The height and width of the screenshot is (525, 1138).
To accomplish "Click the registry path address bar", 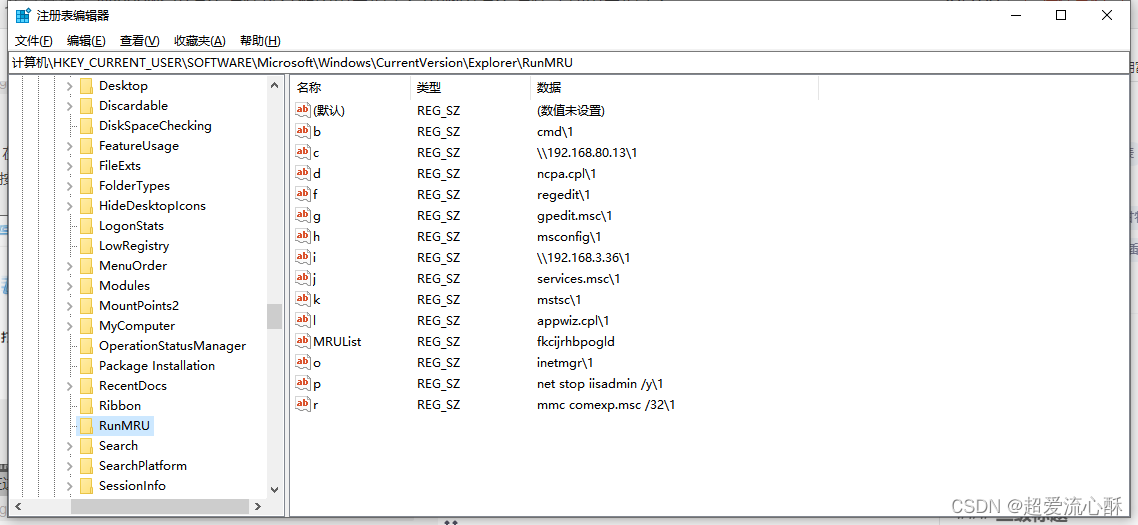I will pos(569,63).
